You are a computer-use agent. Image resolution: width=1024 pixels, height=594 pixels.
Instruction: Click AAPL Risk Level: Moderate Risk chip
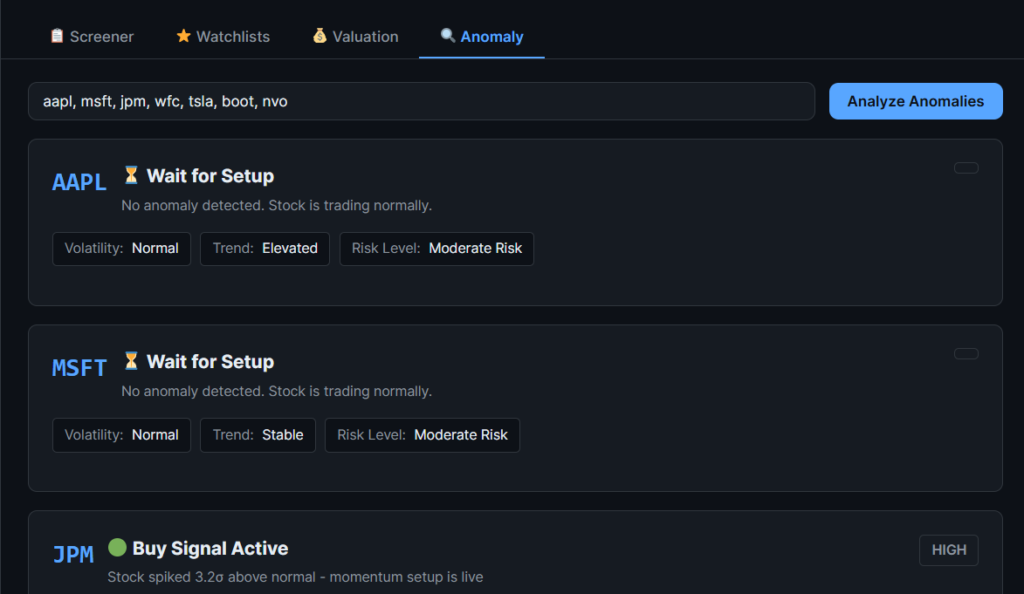(437, 249)
